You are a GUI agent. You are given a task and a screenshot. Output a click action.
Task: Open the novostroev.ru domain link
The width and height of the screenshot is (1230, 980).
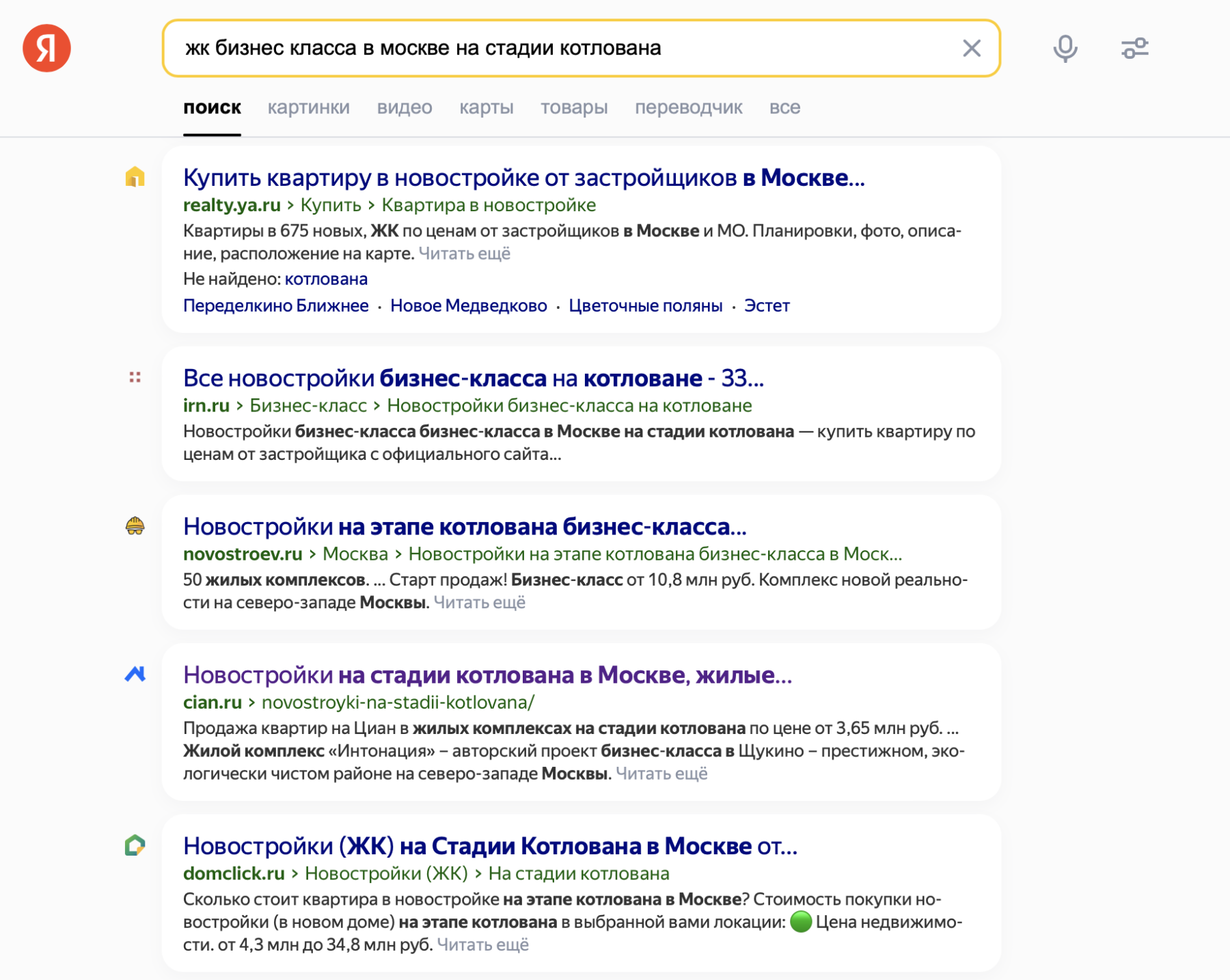[243, 554]
